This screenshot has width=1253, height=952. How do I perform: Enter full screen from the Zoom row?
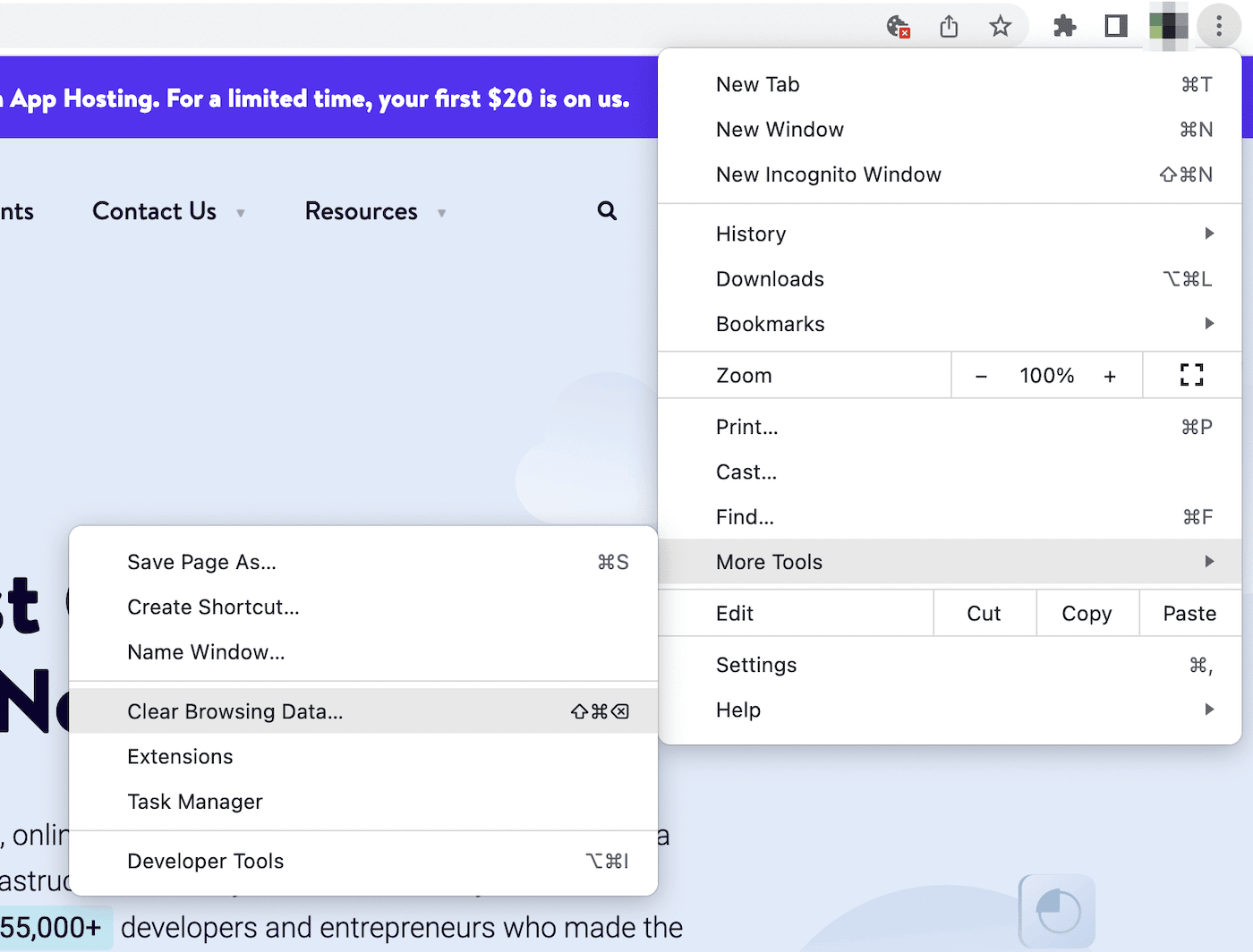coord(1191,375)
